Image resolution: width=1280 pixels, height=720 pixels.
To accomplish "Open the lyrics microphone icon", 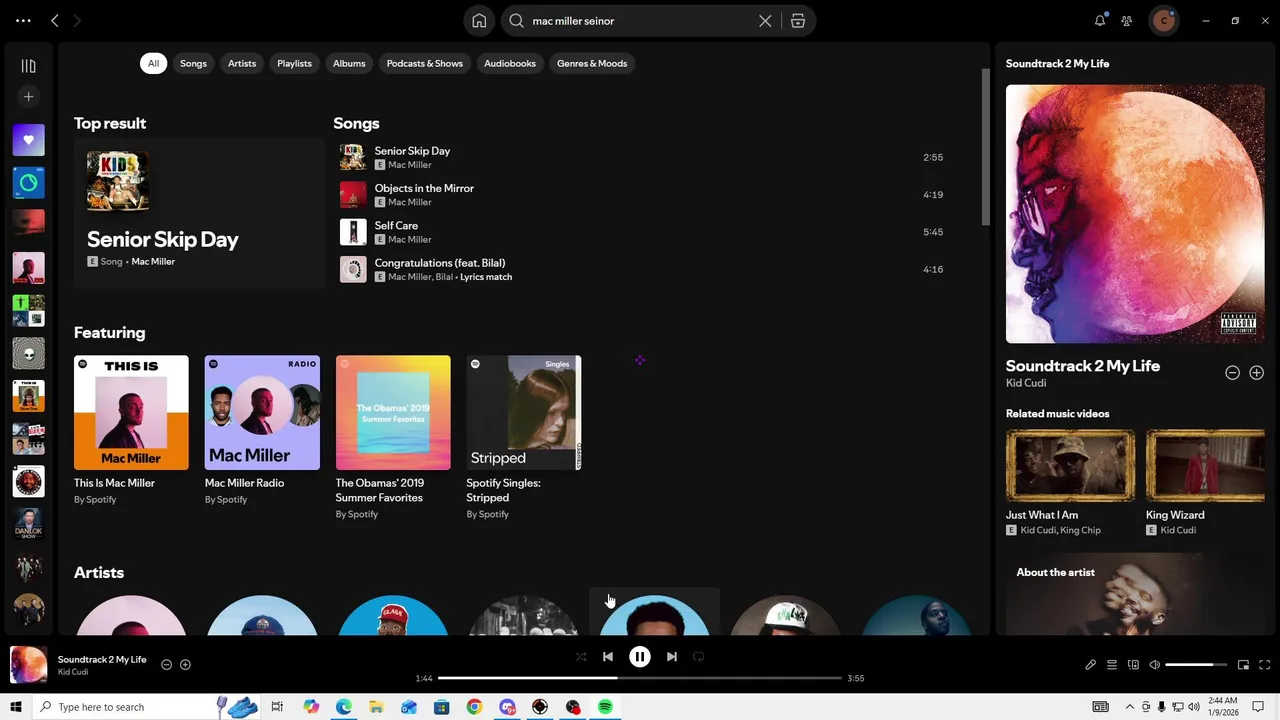I will click(x=1090, y=665).
